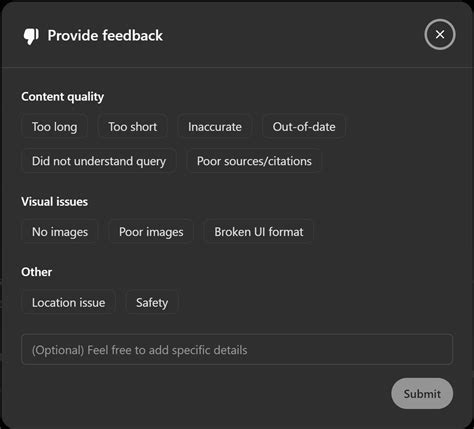Click the thumbs-down icon beside Provide feedback
The width and height of the screenshot is (474, 429).
tap(31, 36)
